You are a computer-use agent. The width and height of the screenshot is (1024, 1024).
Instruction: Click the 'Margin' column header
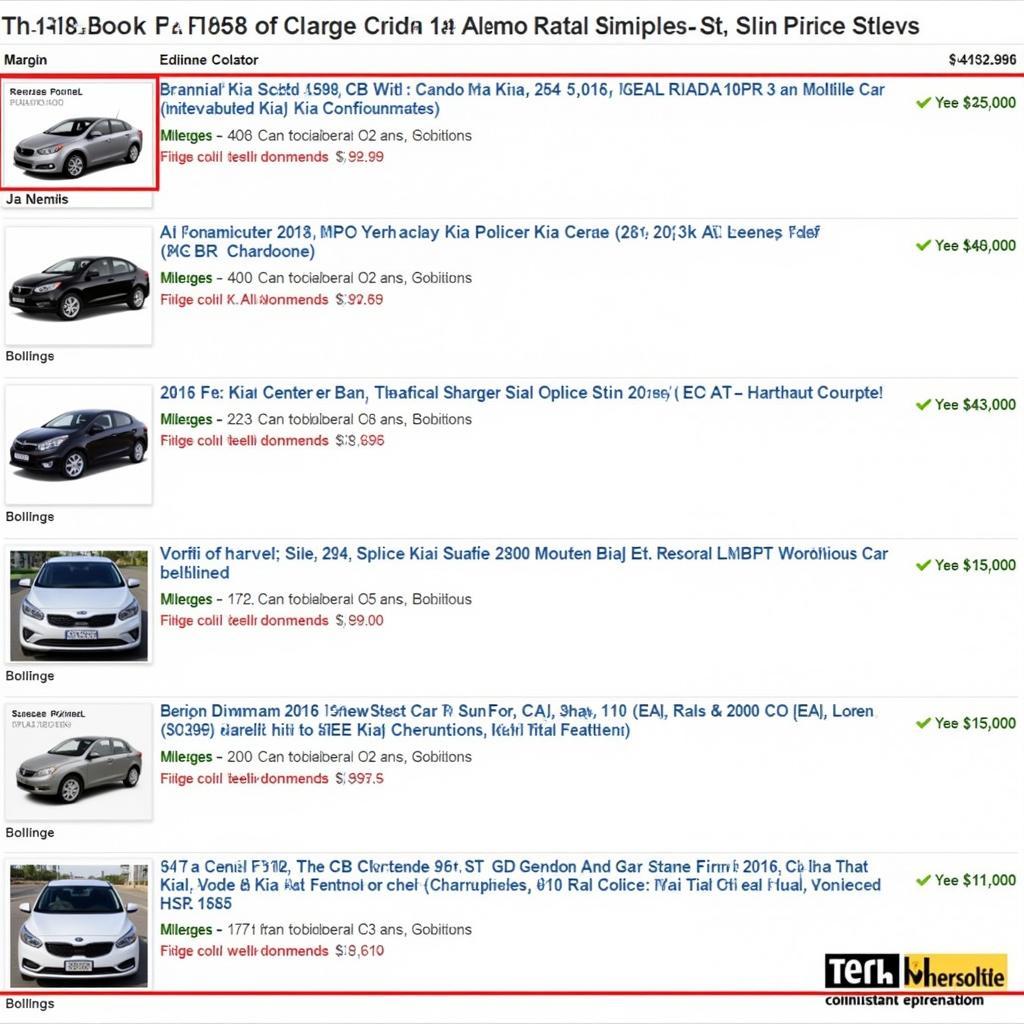click(26, 60)
